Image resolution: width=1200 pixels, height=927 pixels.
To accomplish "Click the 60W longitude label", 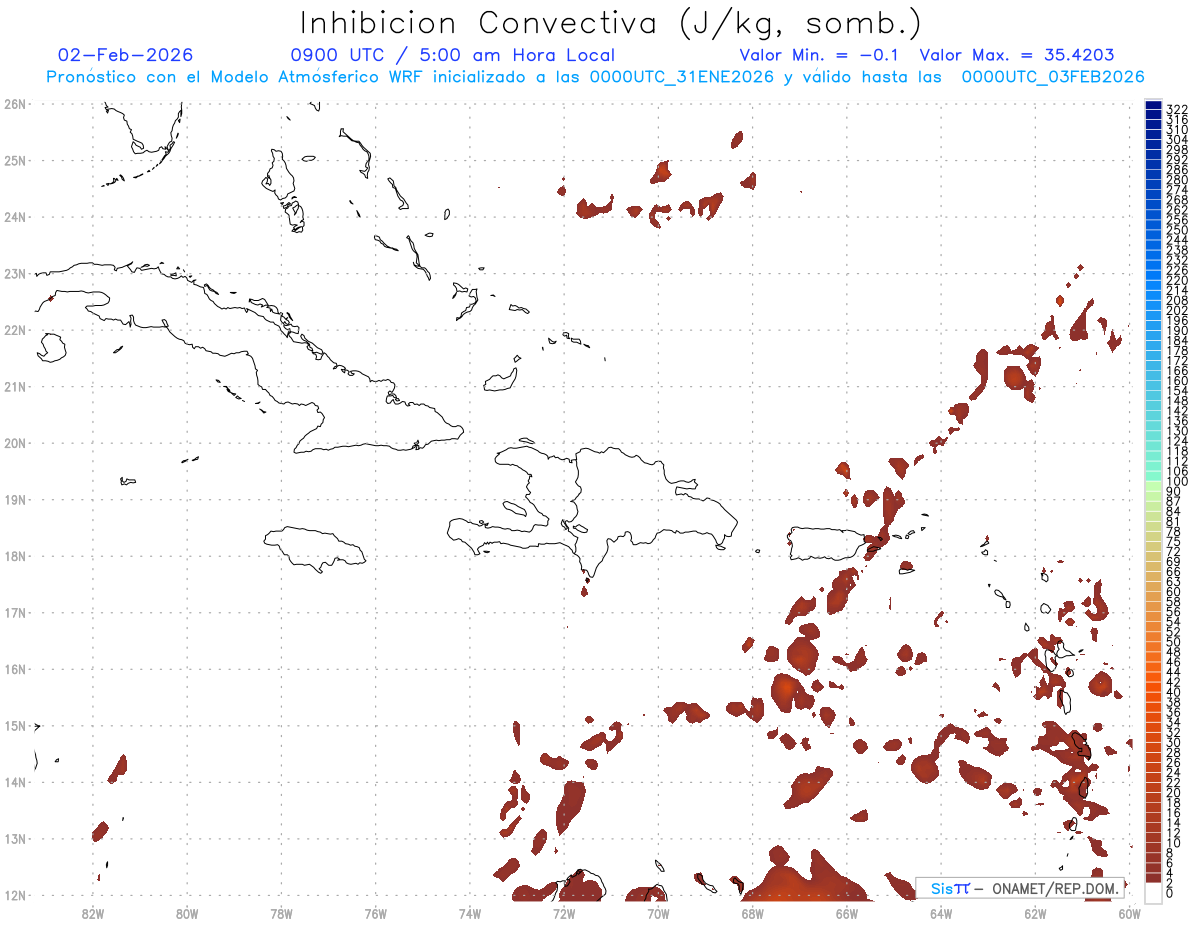I will [x=1130, y=912].
